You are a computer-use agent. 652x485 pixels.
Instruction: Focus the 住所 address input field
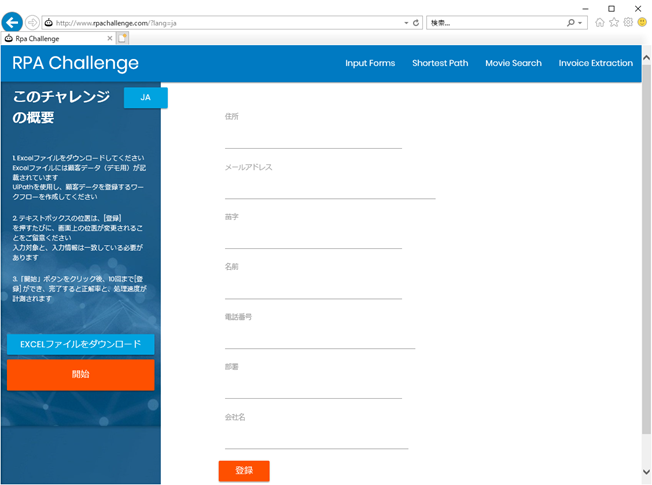click(313, 139)
